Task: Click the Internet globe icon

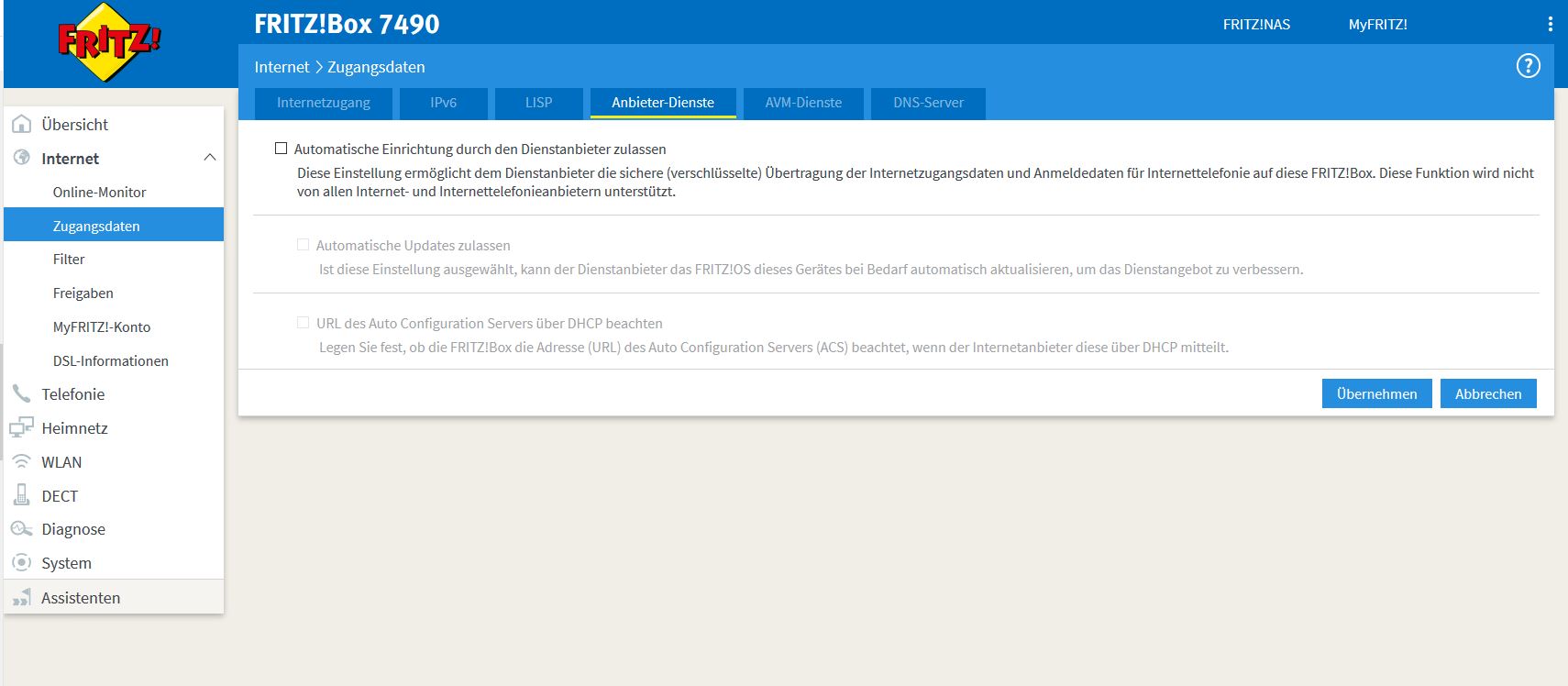Action: [21, 158]
